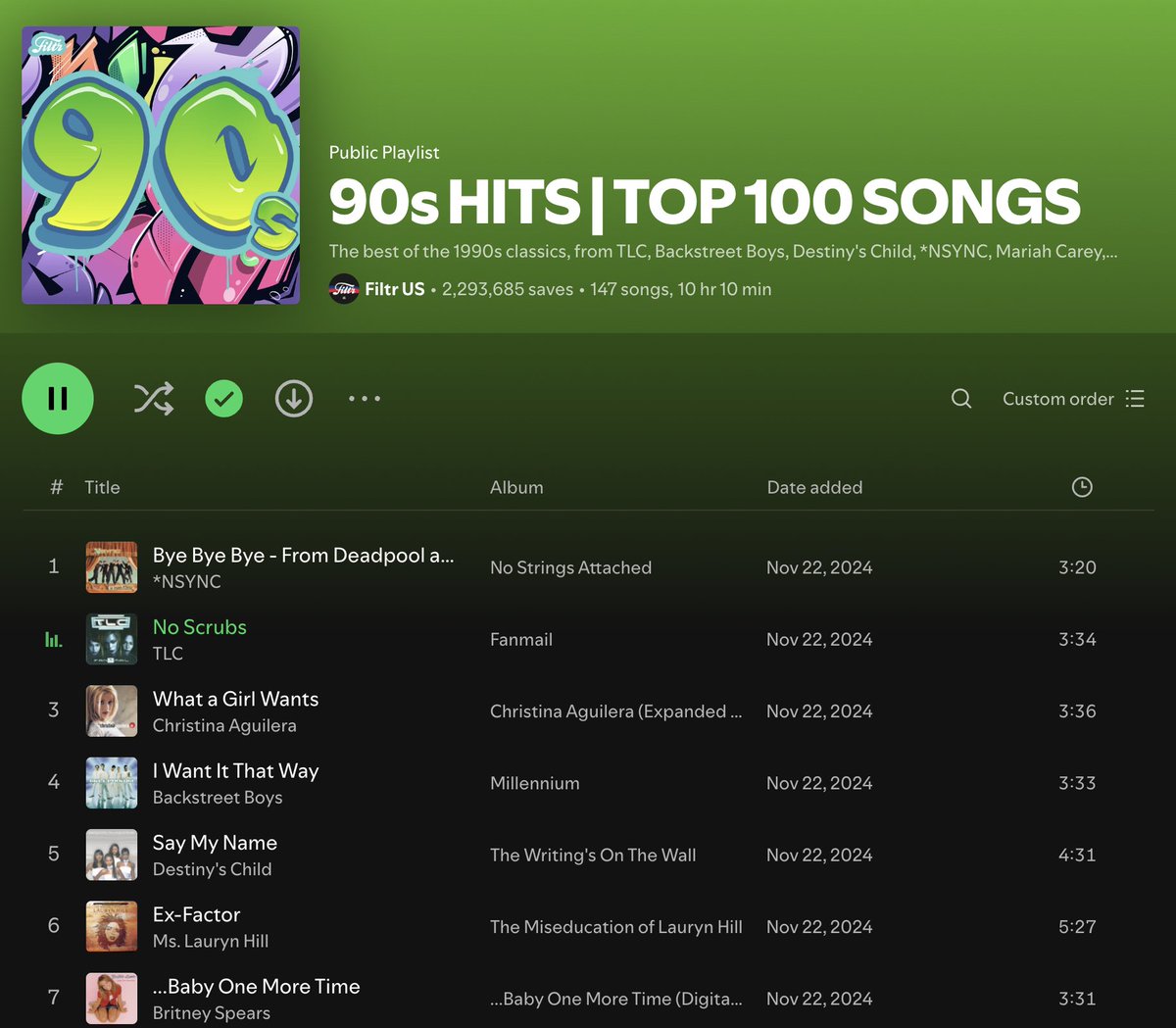Click the Date added column header

(814, 487)
